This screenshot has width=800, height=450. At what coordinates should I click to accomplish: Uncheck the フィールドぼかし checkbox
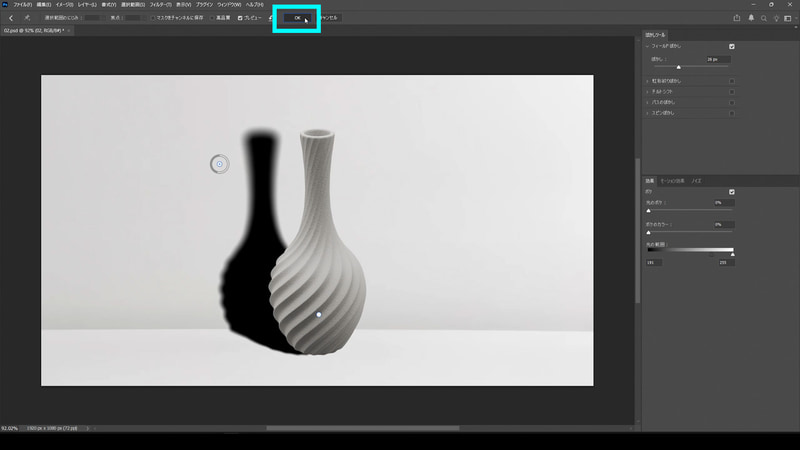click(732, 46)
